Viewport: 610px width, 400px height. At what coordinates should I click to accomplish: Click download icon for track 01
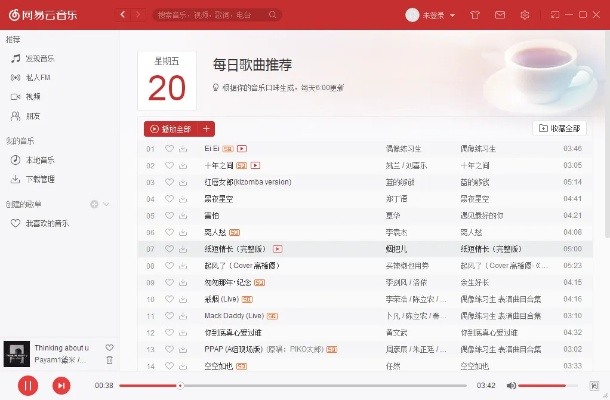pos(183,149)
